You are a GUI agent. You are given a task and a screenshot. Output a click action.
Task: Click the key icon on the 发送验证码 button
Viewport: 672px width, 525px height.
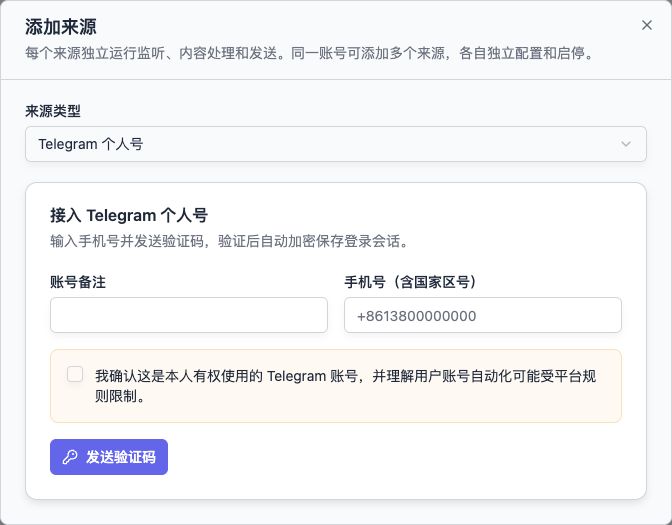pos(70,457)
